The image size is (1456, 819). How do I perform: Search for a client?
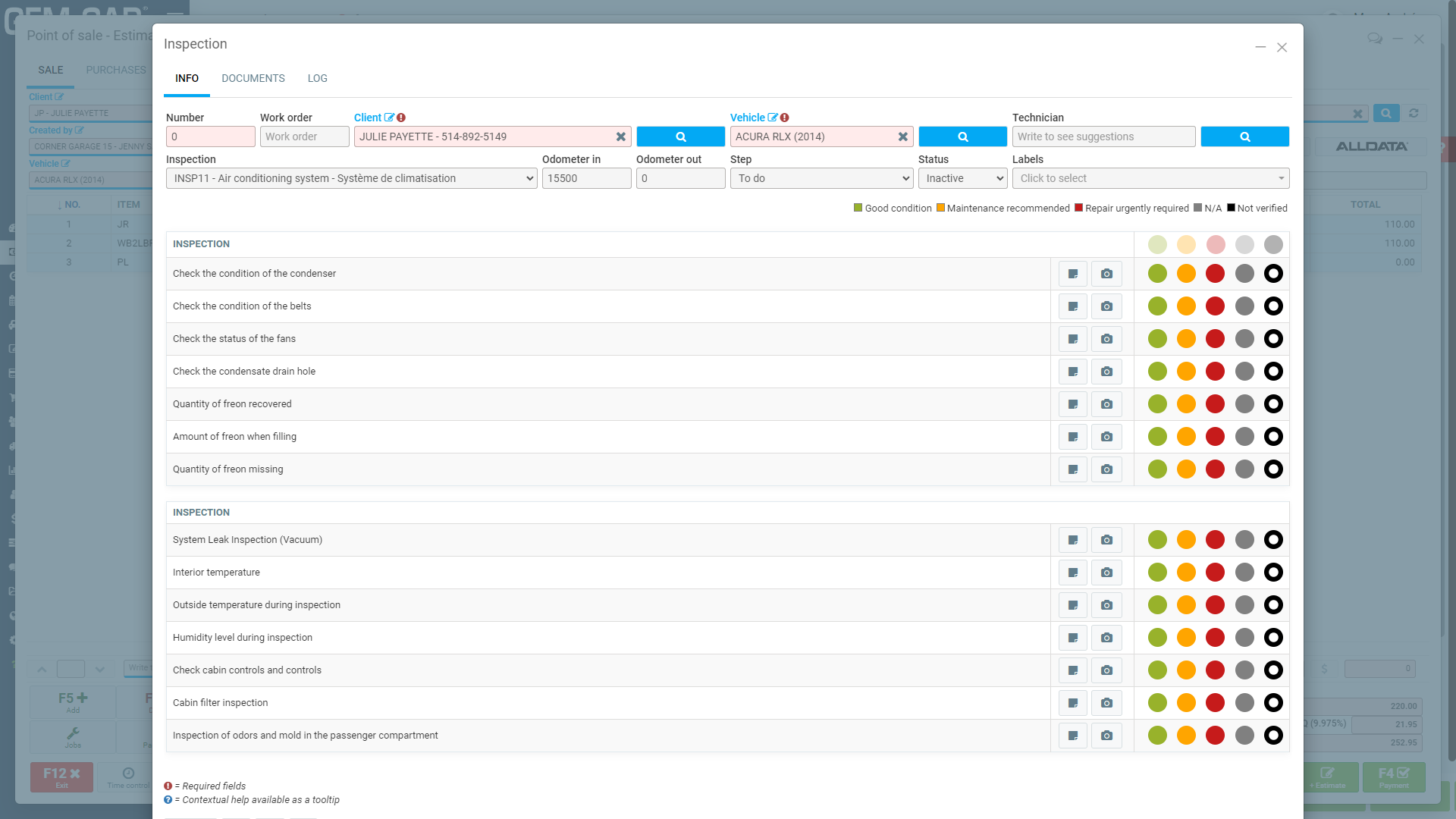pos(681,136)
